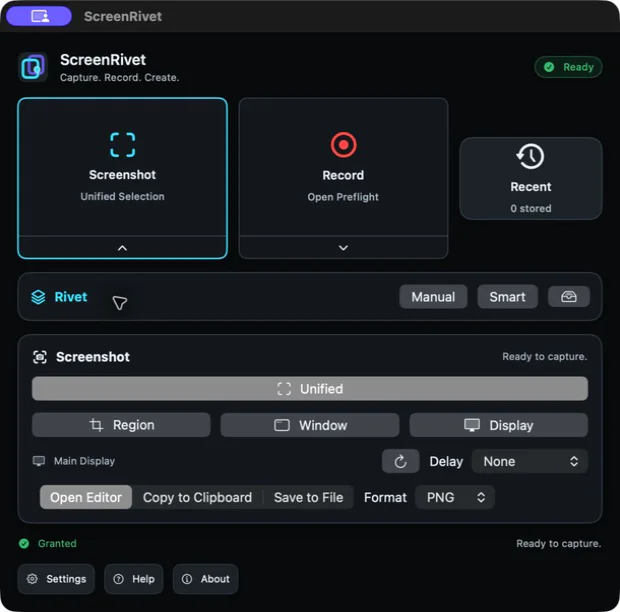The height and width of the screenshot is (612, 620).
Task: Switch Rivet to Manual mode
Action: pos(433,297)
